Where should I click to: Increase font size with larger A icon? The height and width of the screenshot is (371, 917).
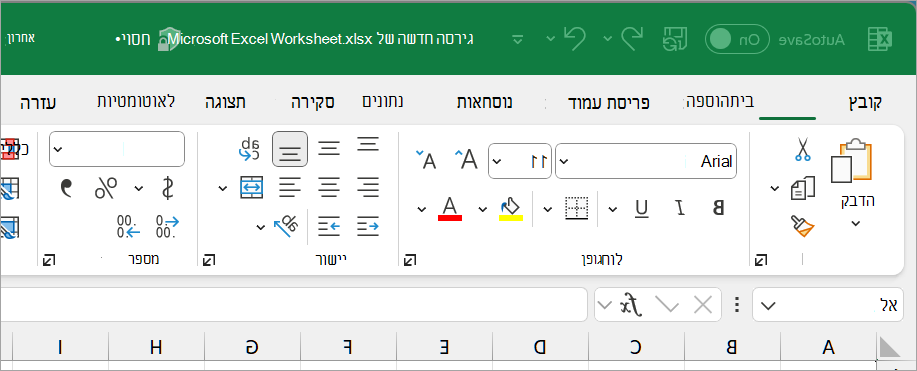[x=466, y=159]
